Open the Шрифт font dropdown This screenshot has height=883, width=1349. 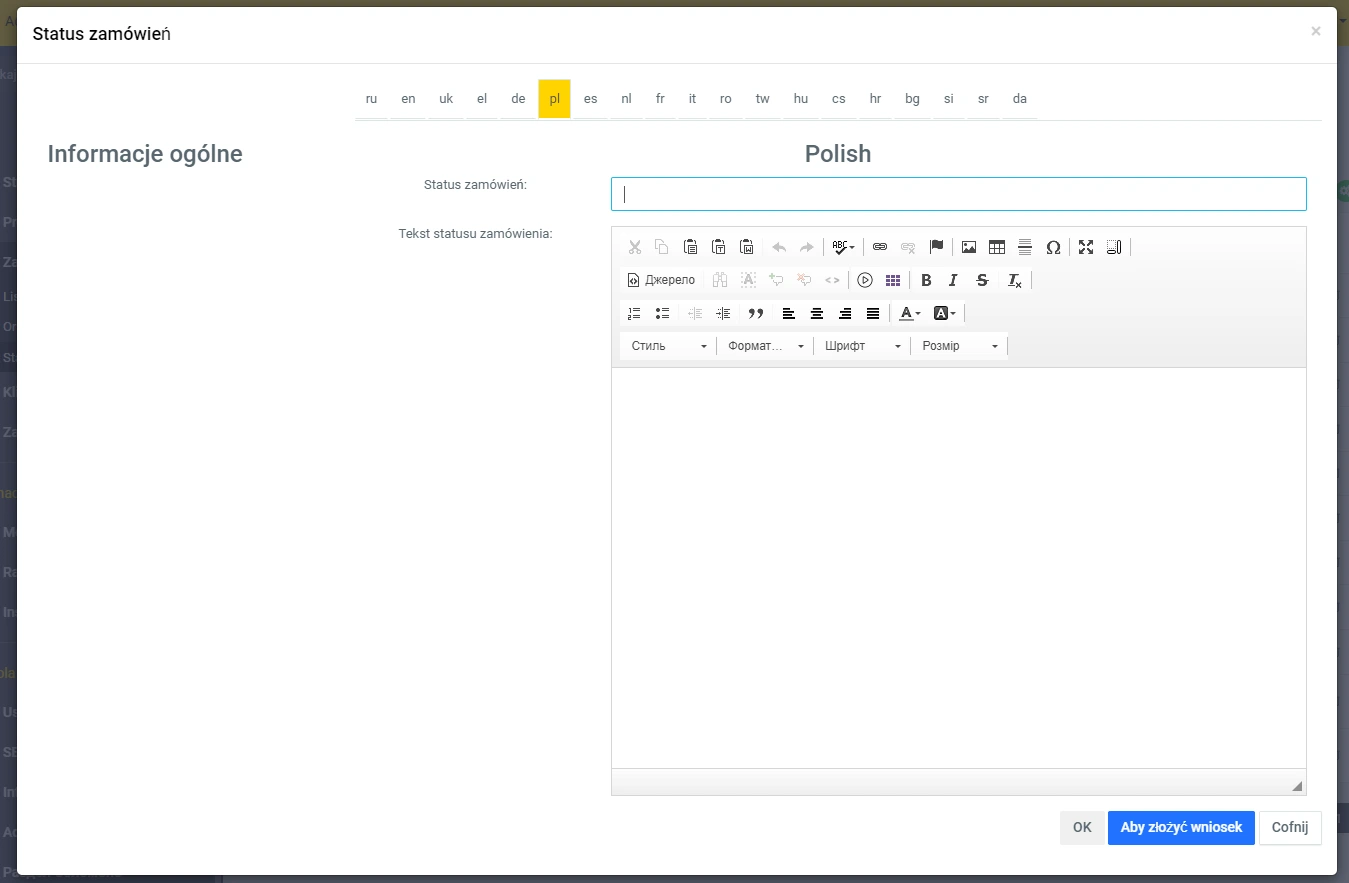coord(862,346)
